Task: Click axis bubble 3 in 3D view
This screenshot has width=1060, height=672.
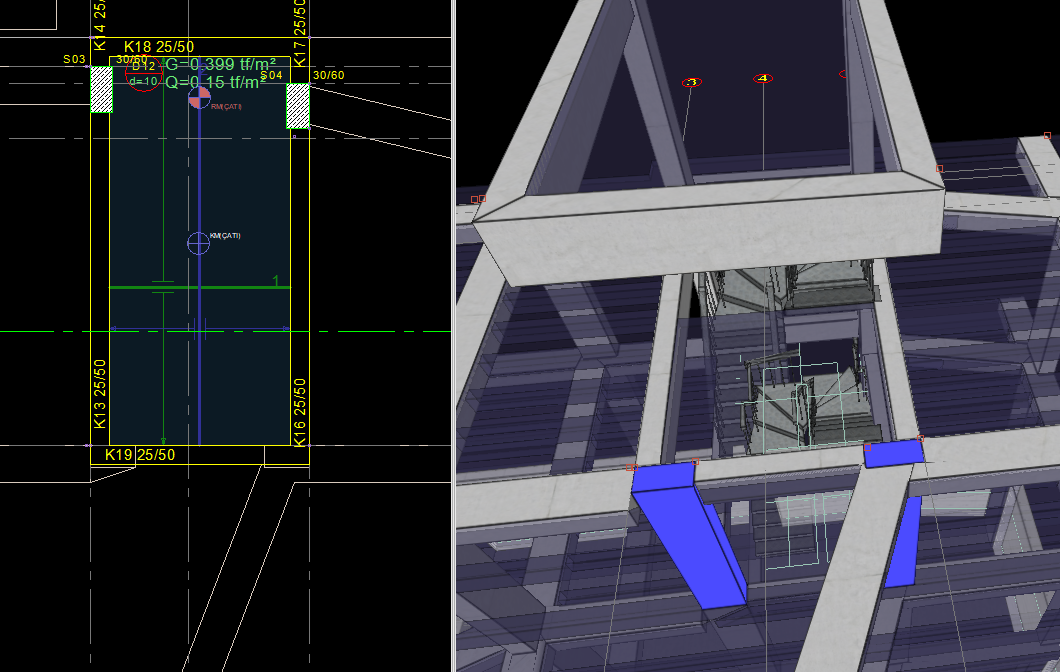Action: [x=692, y=82]
